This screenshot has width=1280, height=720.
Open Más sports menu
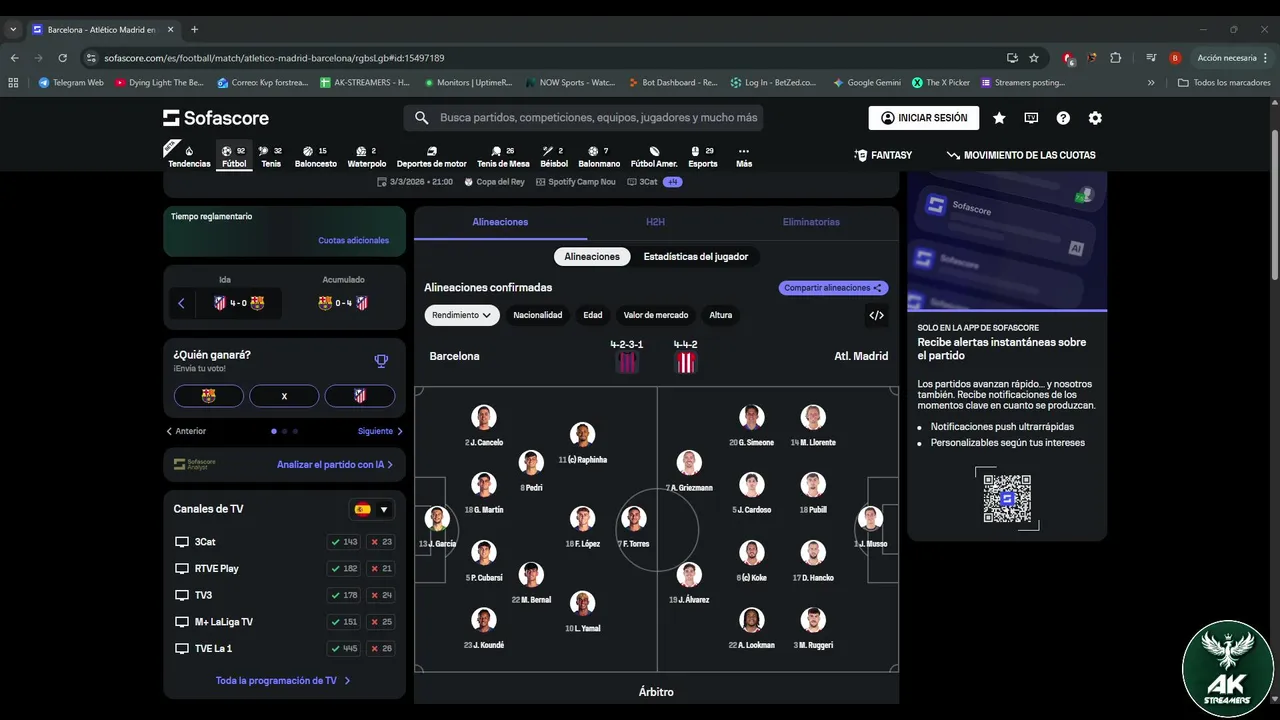click(x=744, y=157)
